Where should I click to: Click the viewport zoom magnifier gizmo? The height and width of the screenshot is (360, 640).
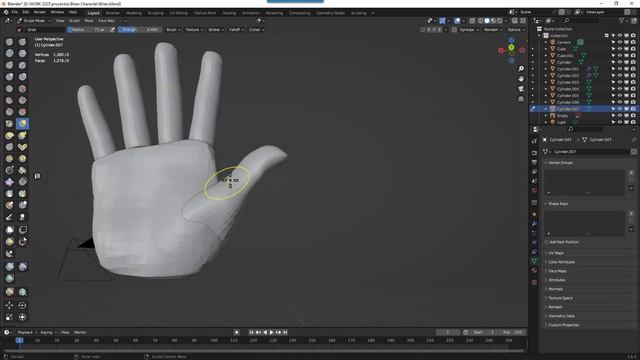pyautogui.click(x=521, y=69)
